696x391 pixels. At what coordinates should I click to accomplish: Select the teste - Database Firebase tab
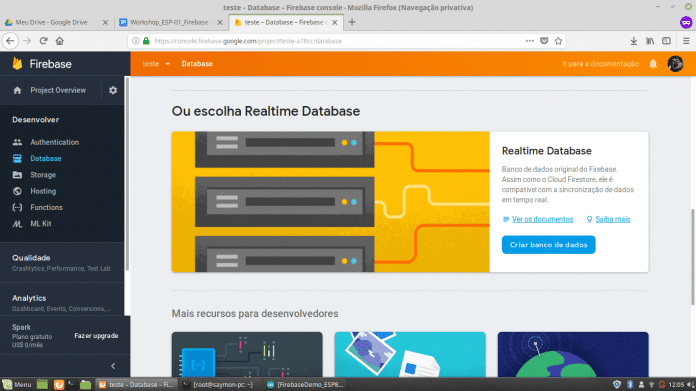coord(286,22)
